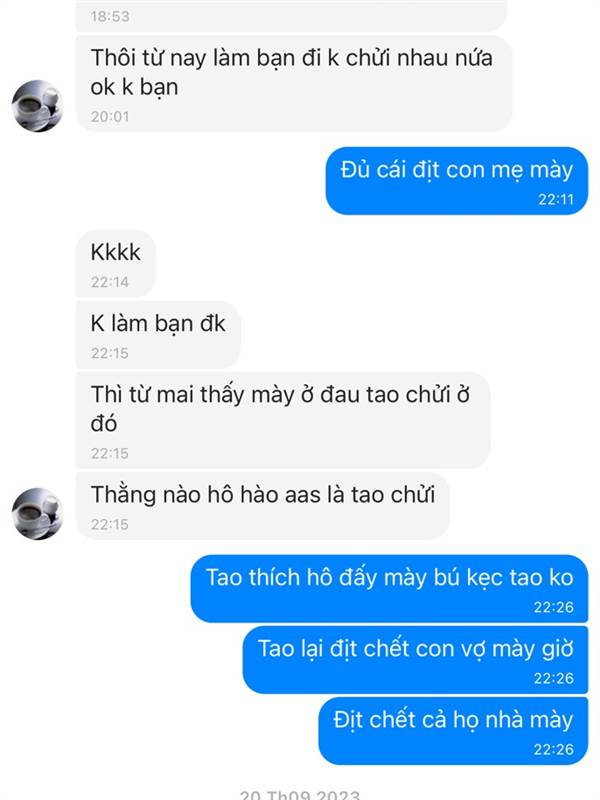Screen dimensions: 600x800
Task: Tap the 22:11 timestamp in the blue bubble
Action: pyautogui.click(x=556, y=199)
